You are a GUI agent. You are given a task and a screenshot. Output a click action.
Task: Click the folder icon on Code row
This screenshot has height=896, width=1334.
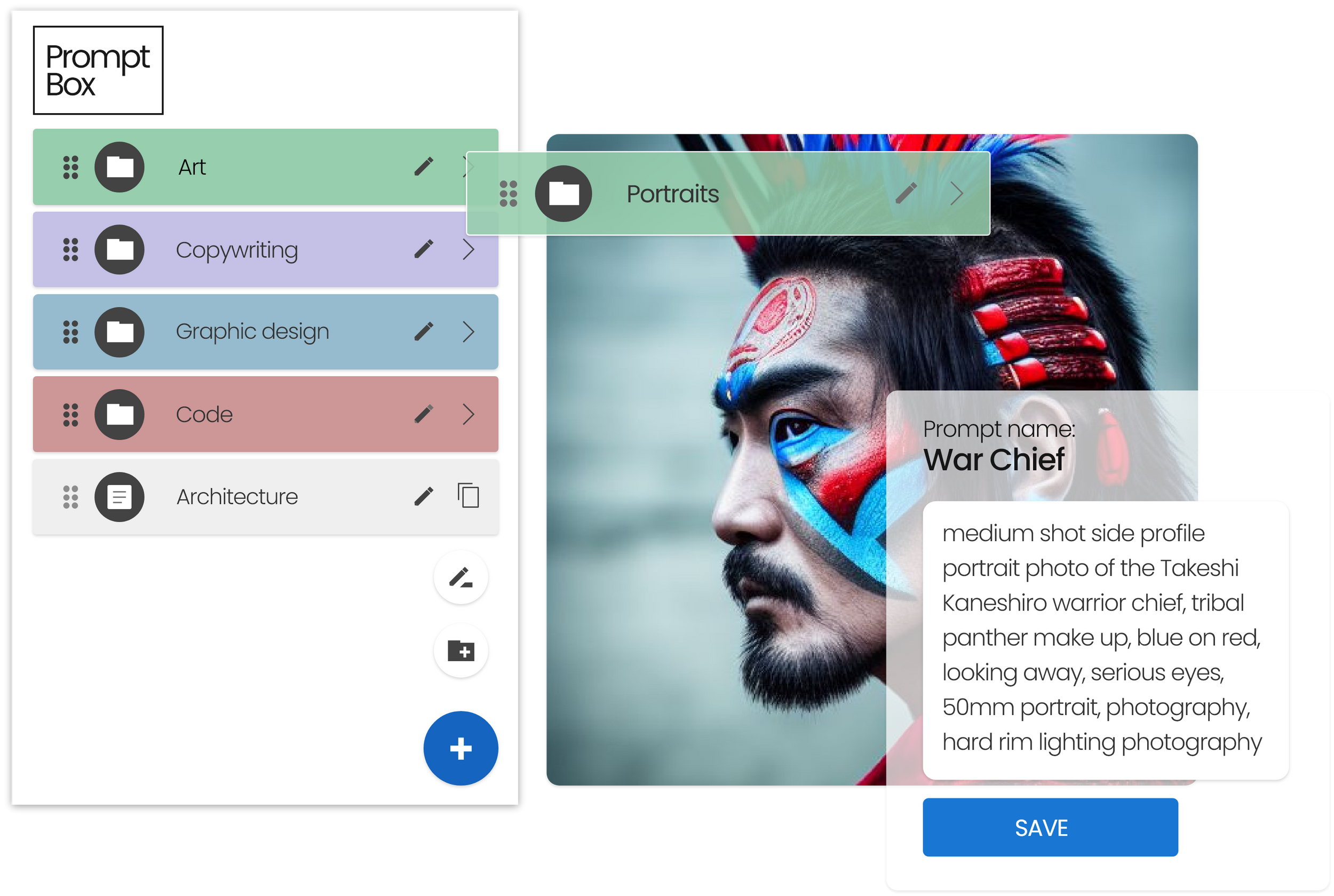pos(121,414)
